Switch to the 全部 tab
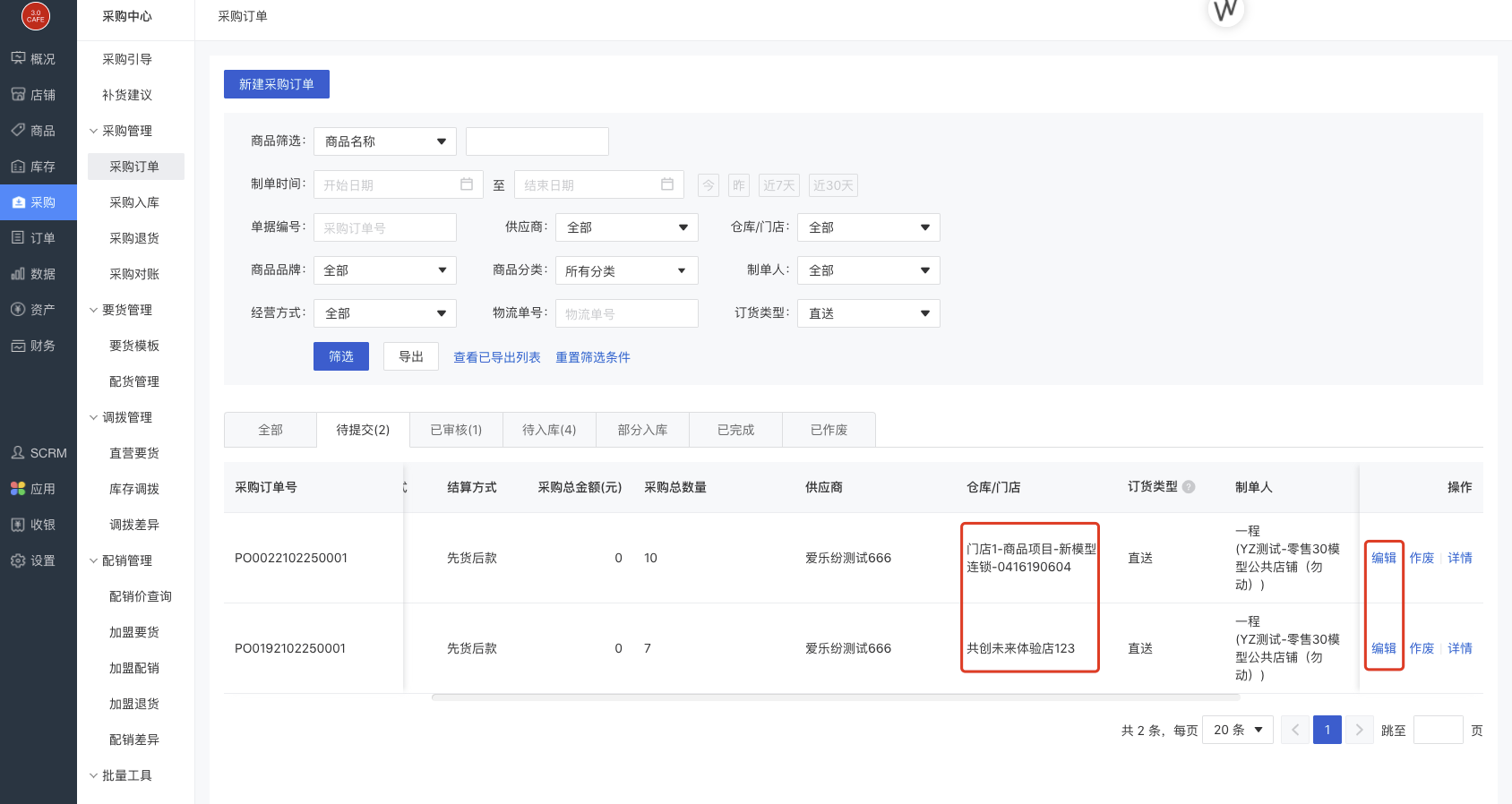This screenshot has height=804, width=1512. (271, 430)
